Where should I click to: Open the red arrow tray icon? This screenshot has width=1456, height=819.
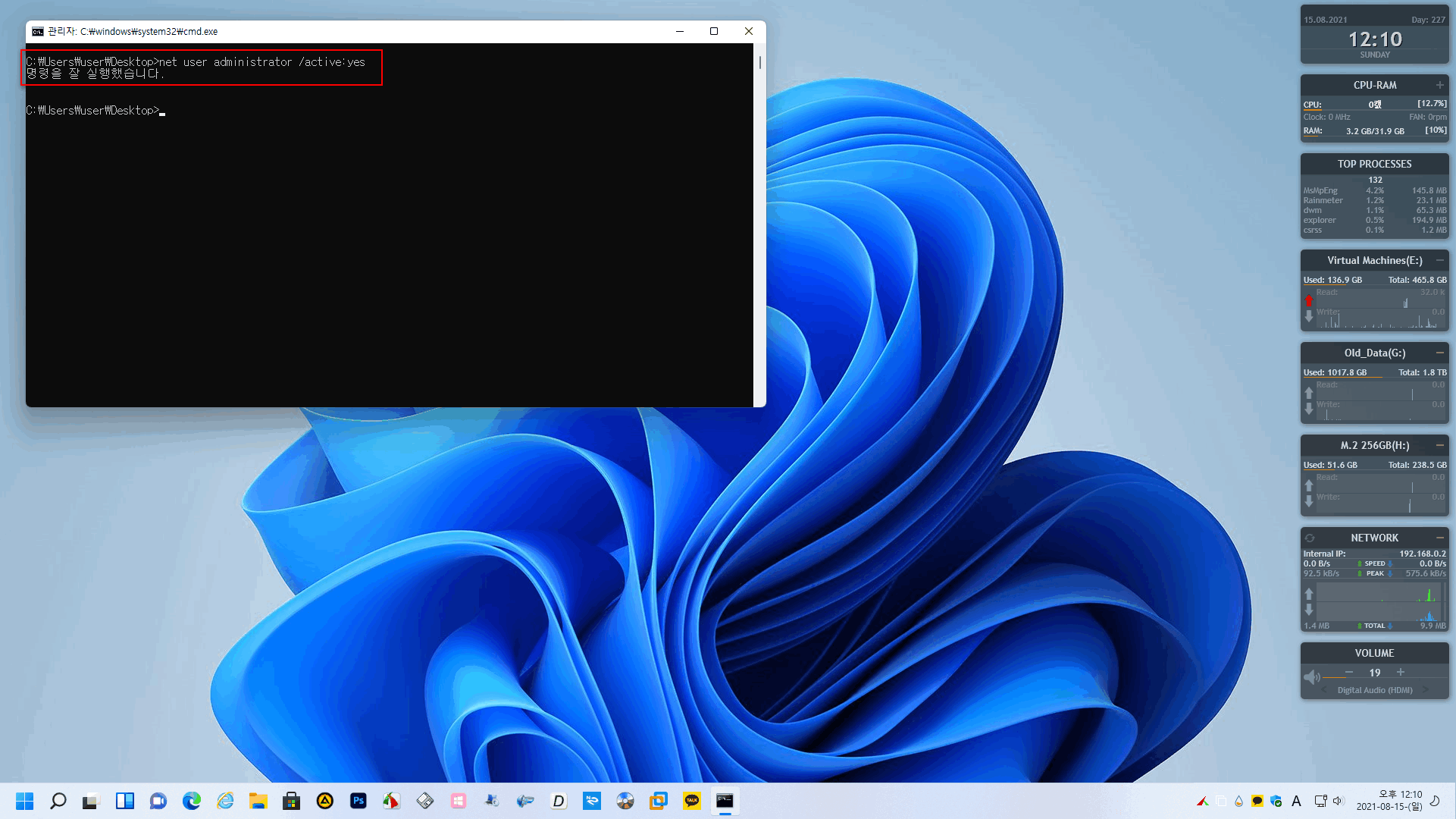pos(1202,801)
